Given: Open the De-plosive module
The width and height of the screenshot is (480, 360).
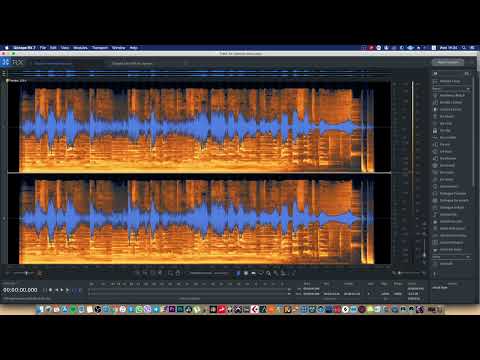Looking at the screenshot, I should tap(452, 158).
